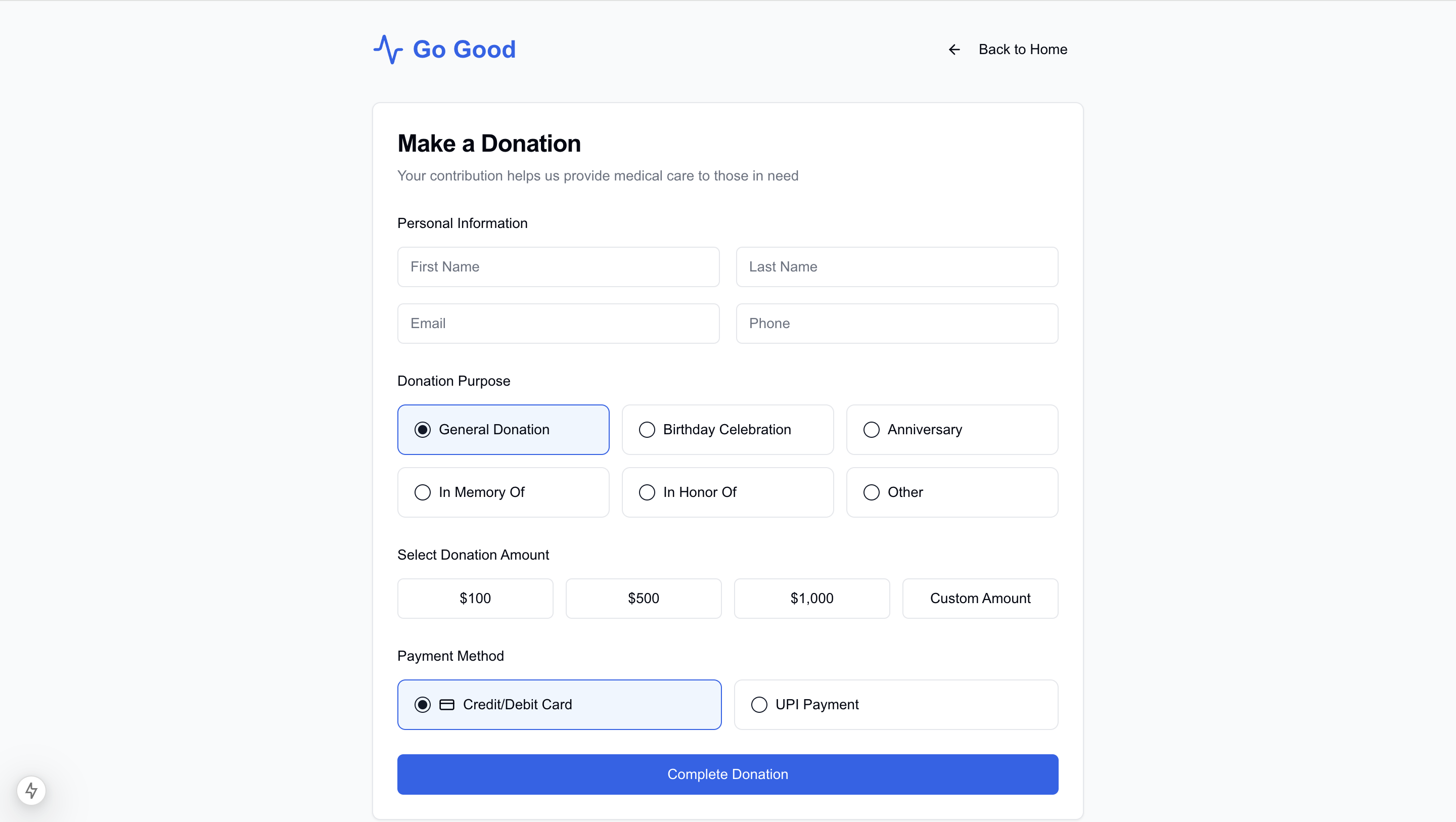Open the lightning bolt dev tools icon
Image resolution: width=1456 pixels, height=822 pixels.
point(31,790)
